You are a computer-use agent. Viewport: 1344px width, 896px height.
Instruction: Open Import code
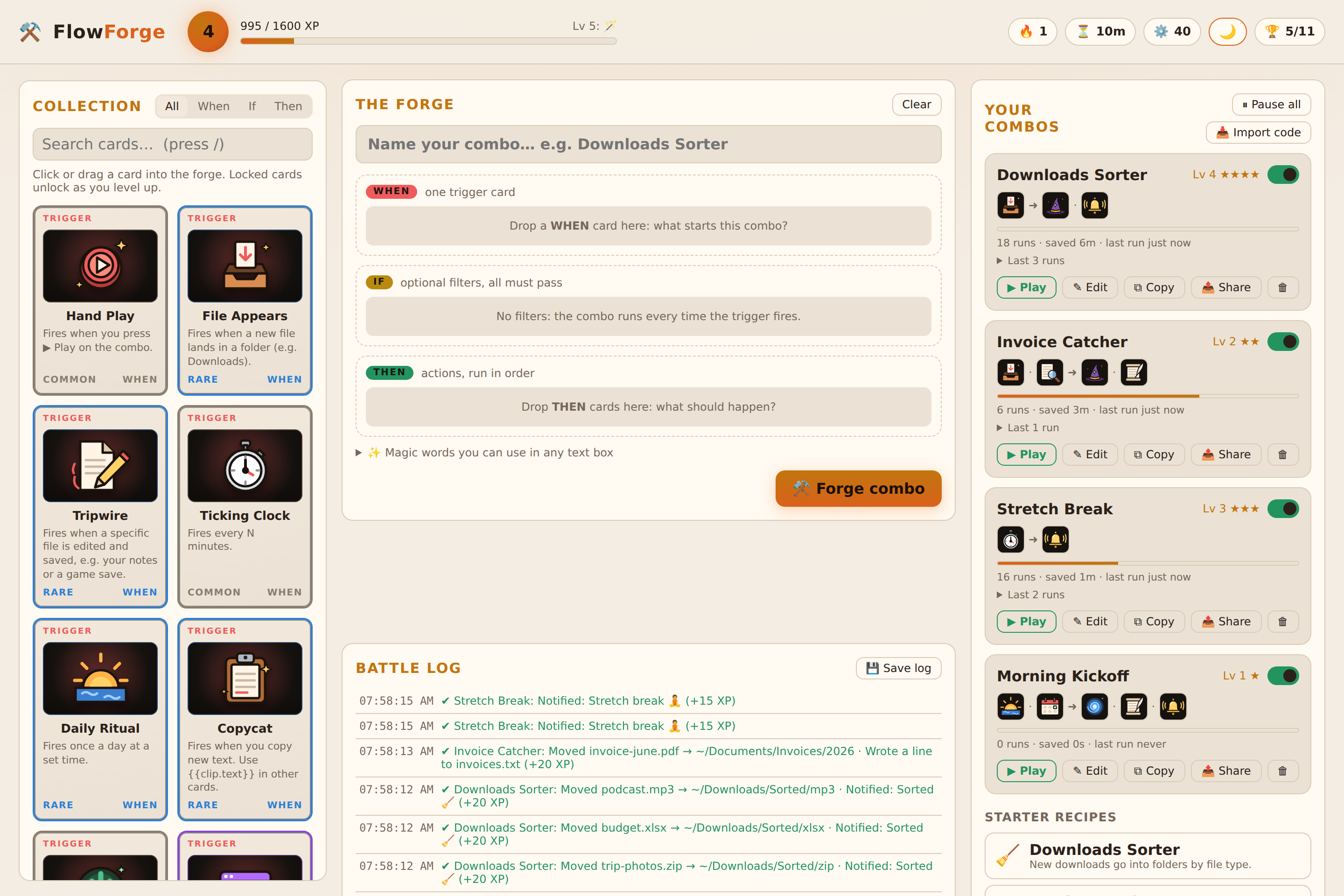tap(1258, 133)
